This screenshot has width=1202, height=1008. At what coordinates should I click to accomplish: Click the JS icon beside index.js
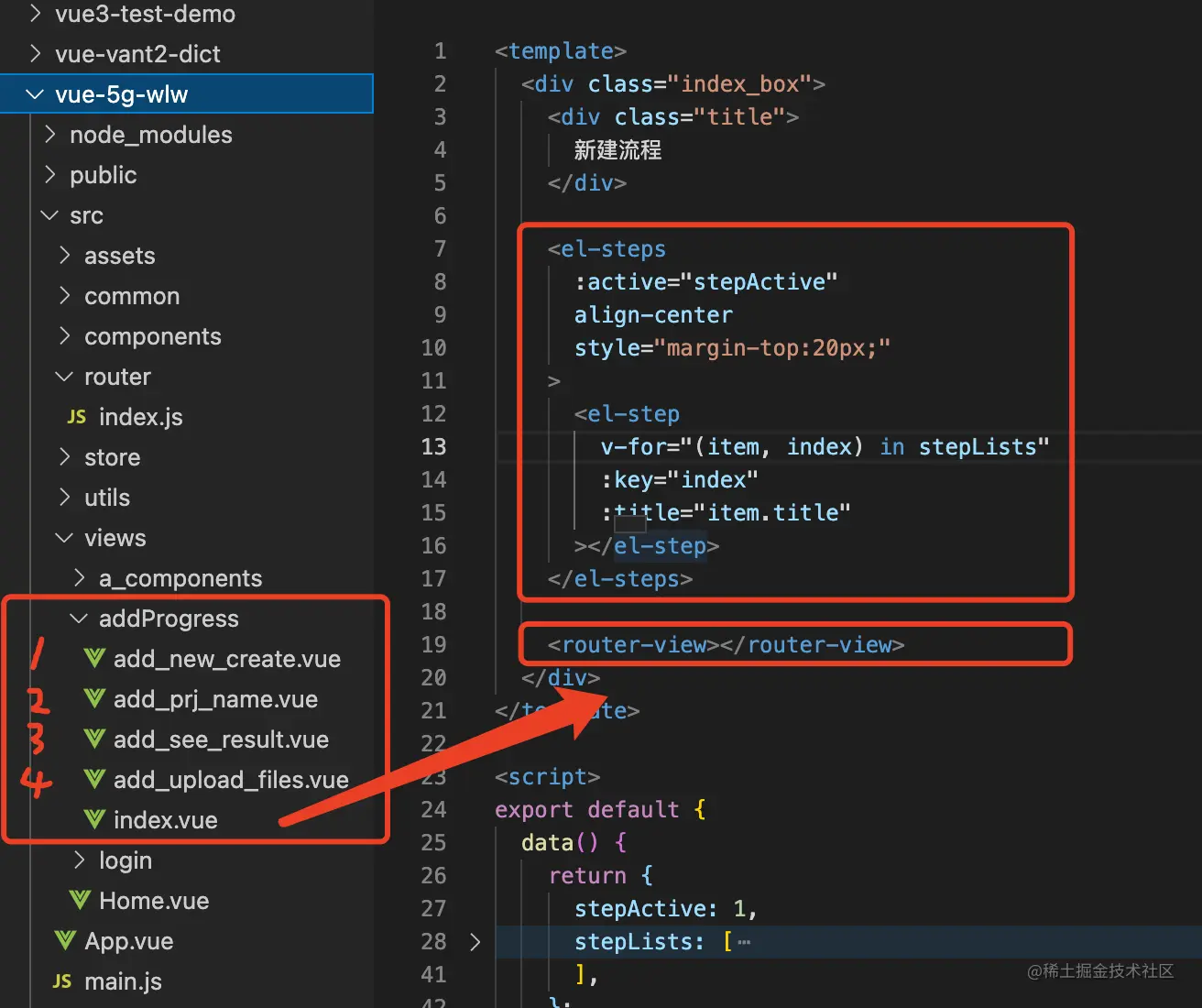[77, 417]
